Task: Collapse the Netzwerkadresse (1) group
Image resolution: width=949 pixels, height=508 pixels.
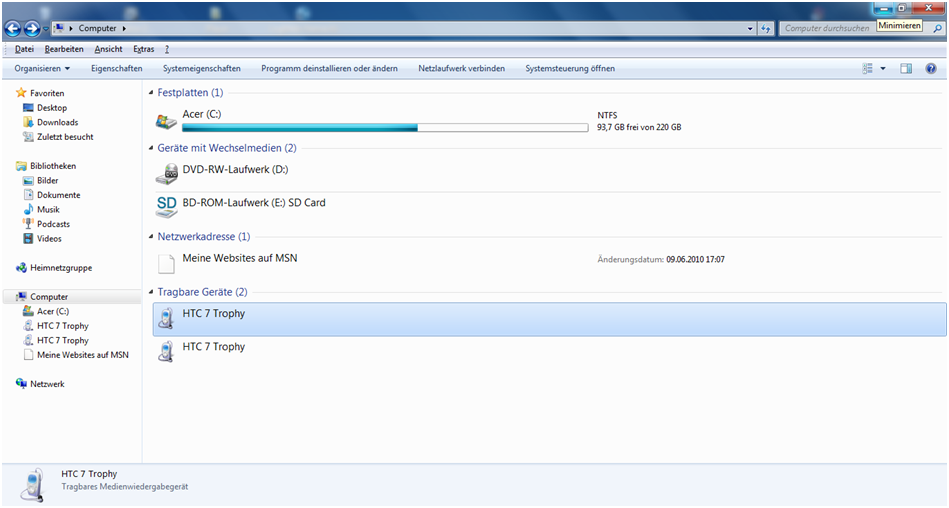Action: click(151, 237)
